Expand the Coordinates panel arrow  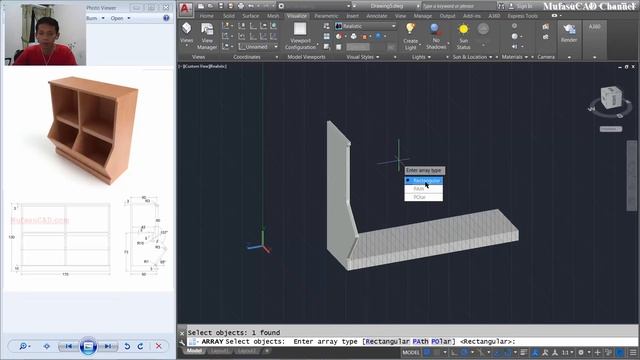tap(277, 57)
